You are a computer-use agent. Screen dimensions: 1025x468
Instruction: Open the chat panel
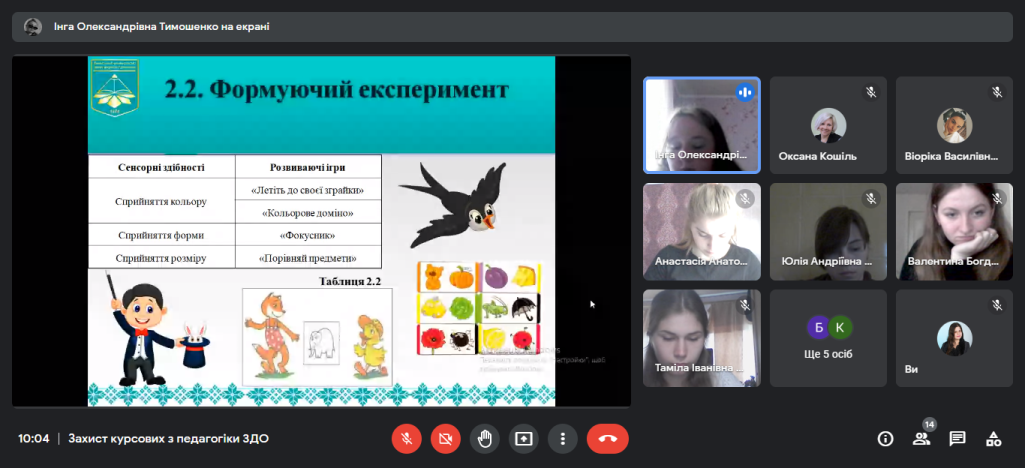(958, 439)
